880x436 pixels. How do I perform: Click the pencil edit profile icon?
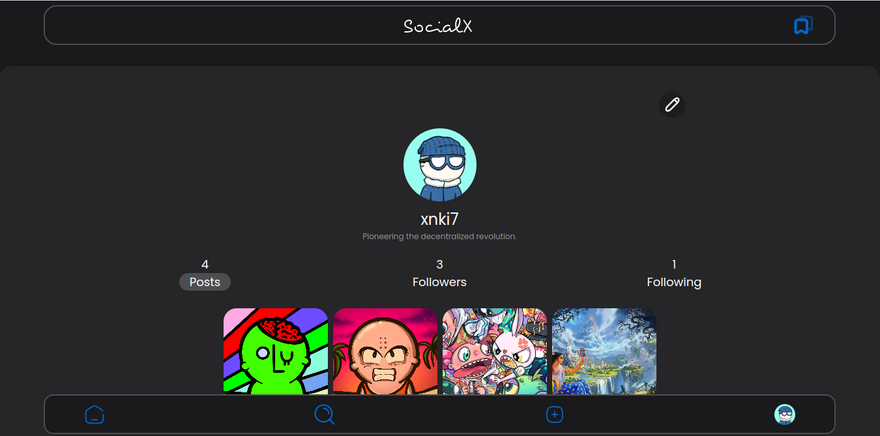672,105
